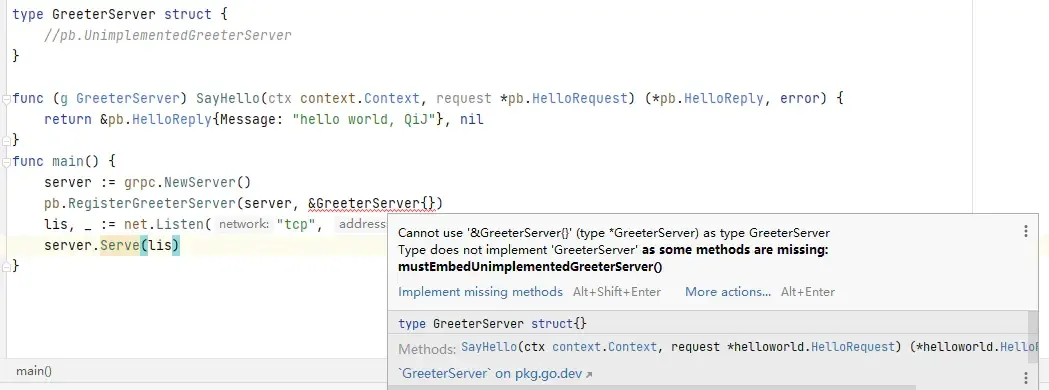Click the network: parameter hint

(x=244, y=224)
